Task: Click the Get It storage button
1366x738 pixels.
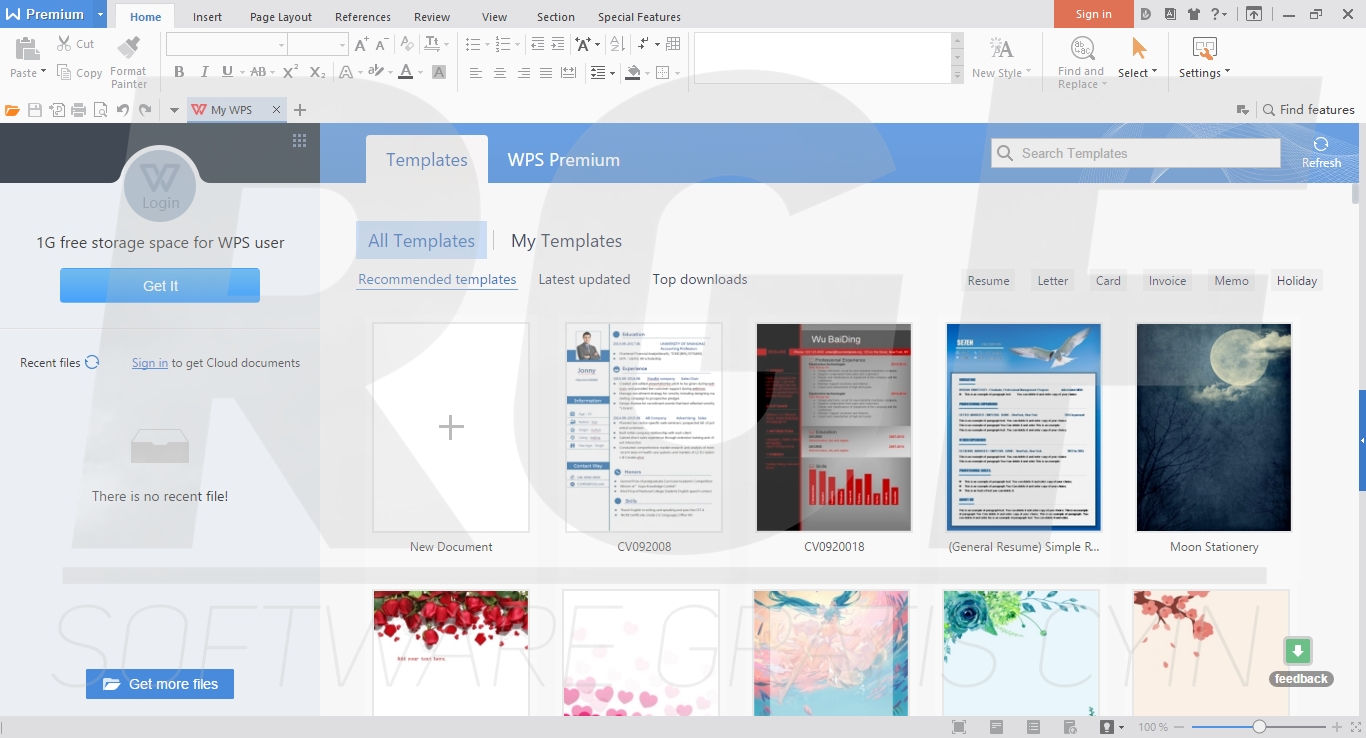Action: 160,285
